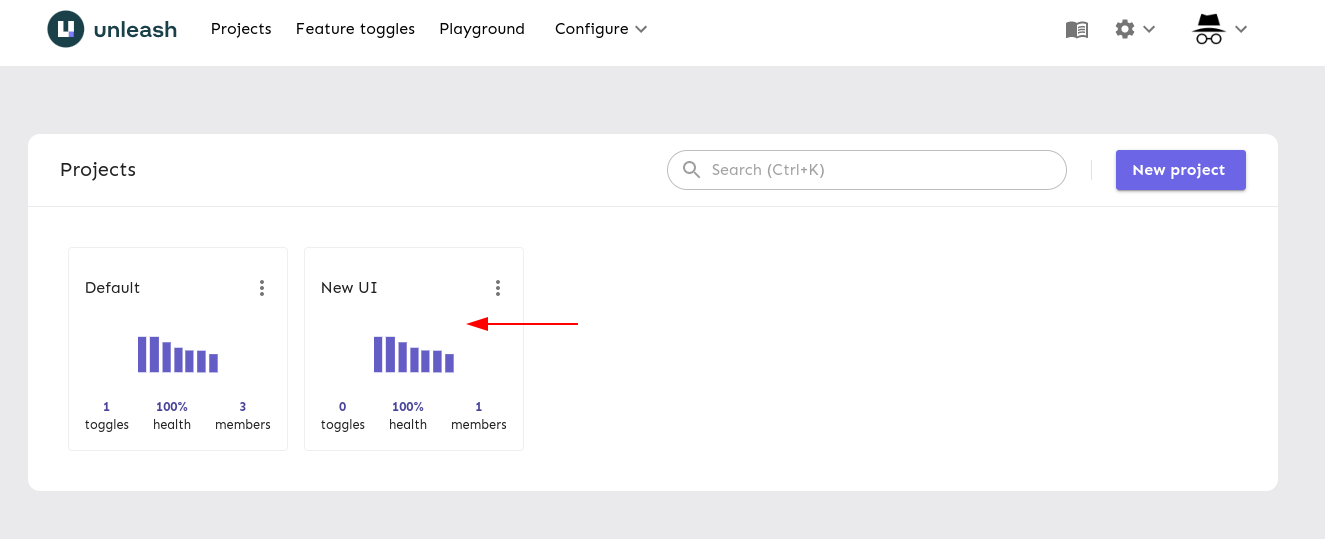Go to Projects in the top navigation
The width and height of the screenshot is (1325, 539).
241,29
